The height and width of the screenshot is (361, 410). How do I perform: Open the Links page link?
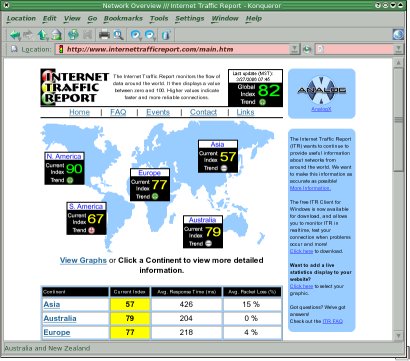pos(245,112)
